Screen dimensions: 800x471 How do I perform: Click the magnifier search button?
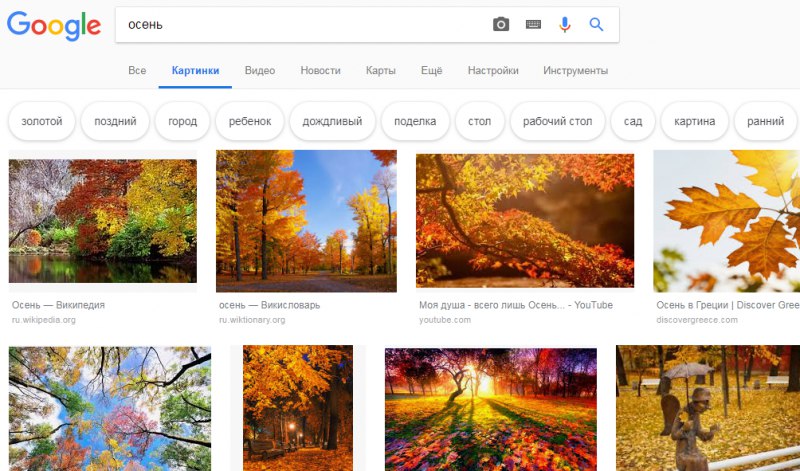[x=596, y=24]
